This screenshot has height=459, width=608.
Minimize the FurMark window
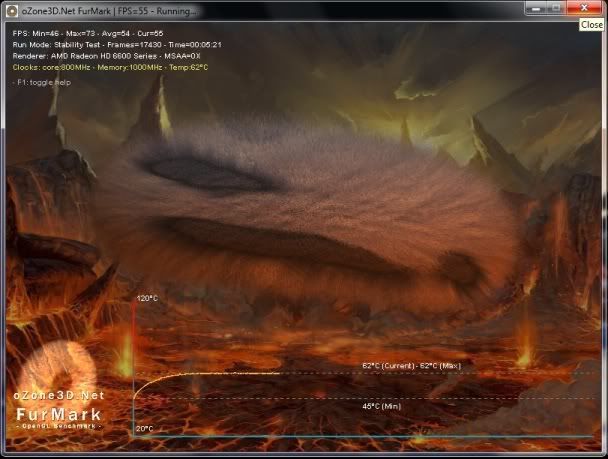[536, 8]
